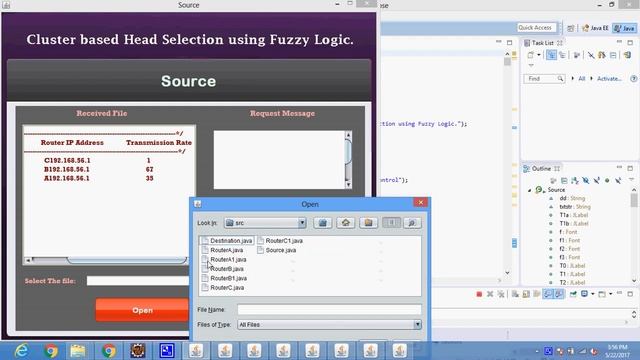Maximize the Outline panel
This screenshot has width=640, height=360.
[x=630, y=168]
